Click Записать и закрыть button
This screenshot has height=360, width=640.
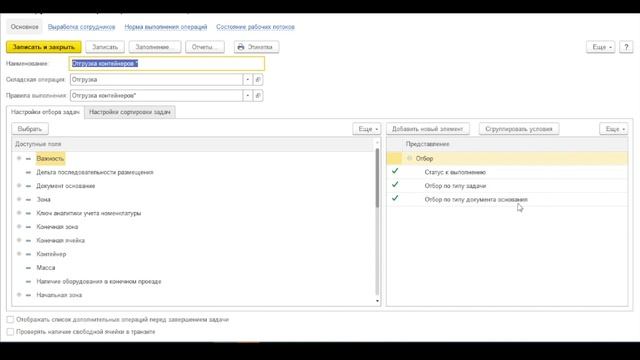coord(44,47)
